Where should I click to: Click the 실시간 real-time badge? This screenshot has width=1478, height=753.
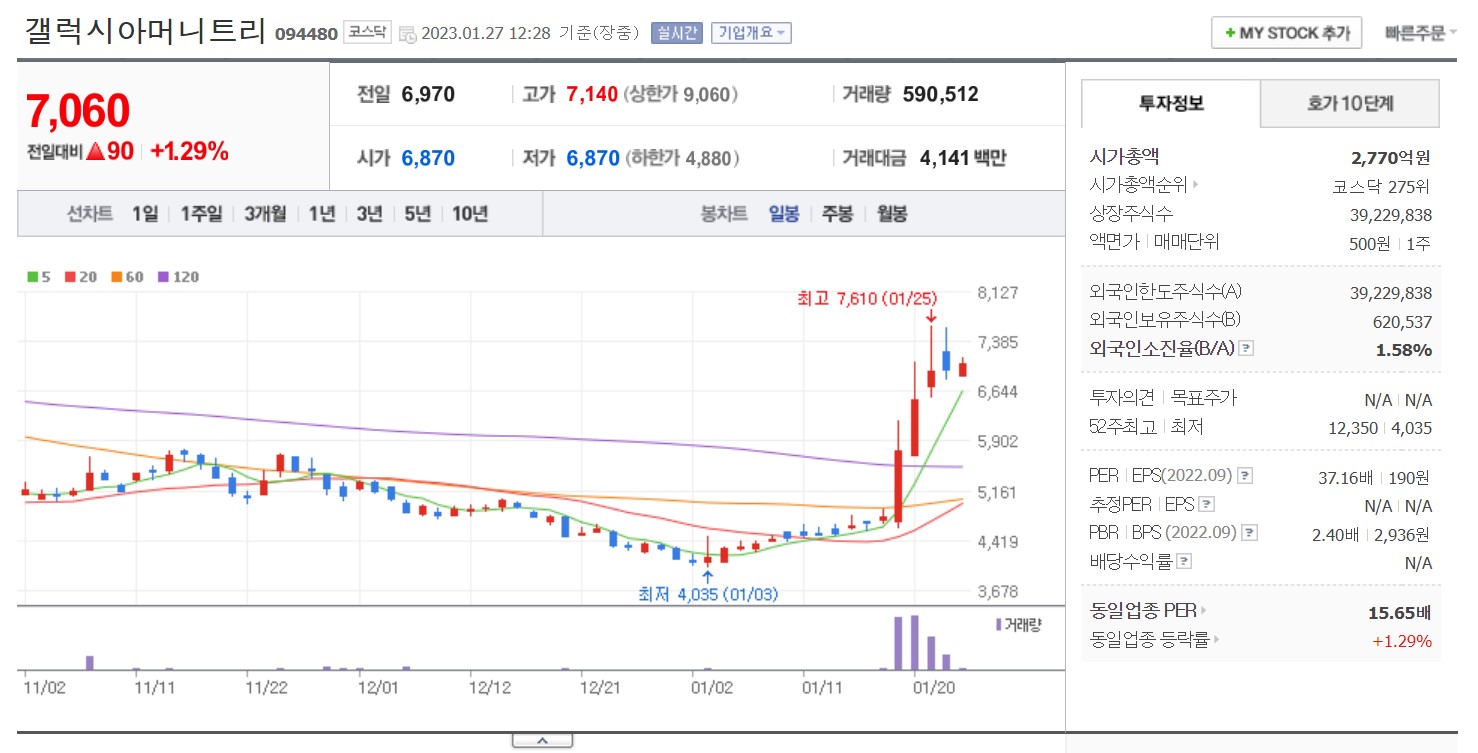(x=677, y=32)
